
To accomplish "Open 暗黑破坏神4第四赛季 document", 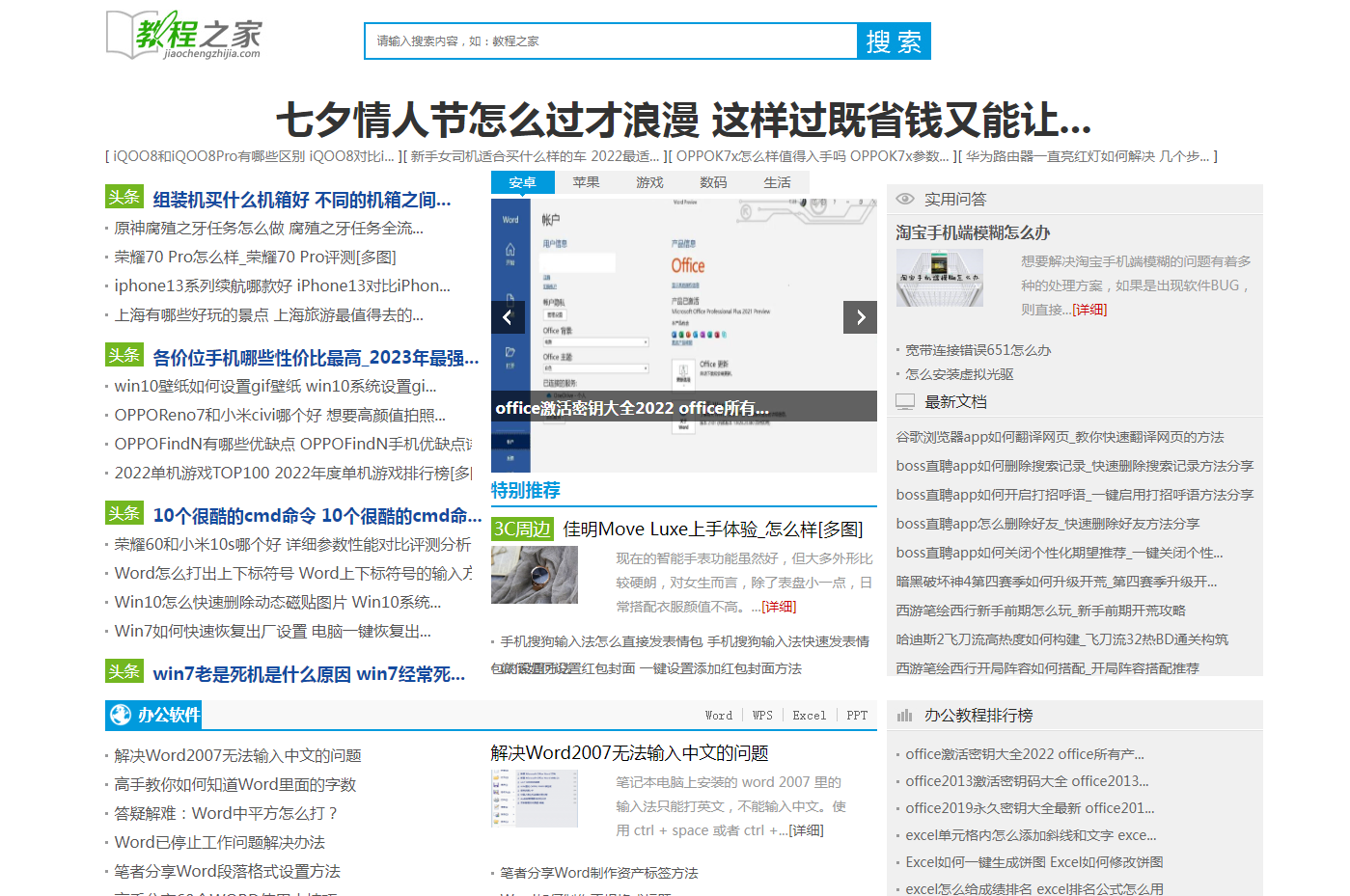I will coord(1056,582).
